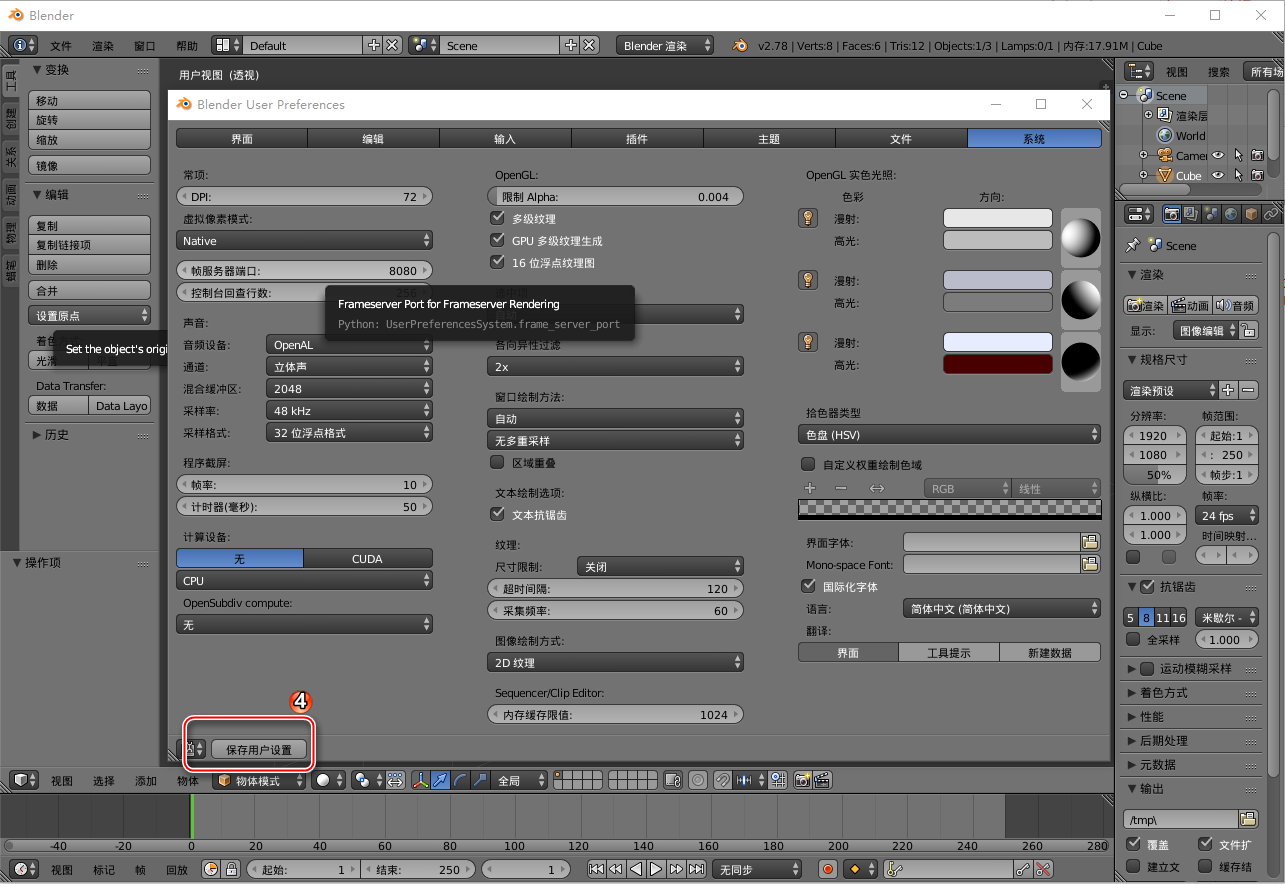Screen dimensions: 1285x884
Task: Click the pin icon beside Scene in properties
Action: [1132, 245]
